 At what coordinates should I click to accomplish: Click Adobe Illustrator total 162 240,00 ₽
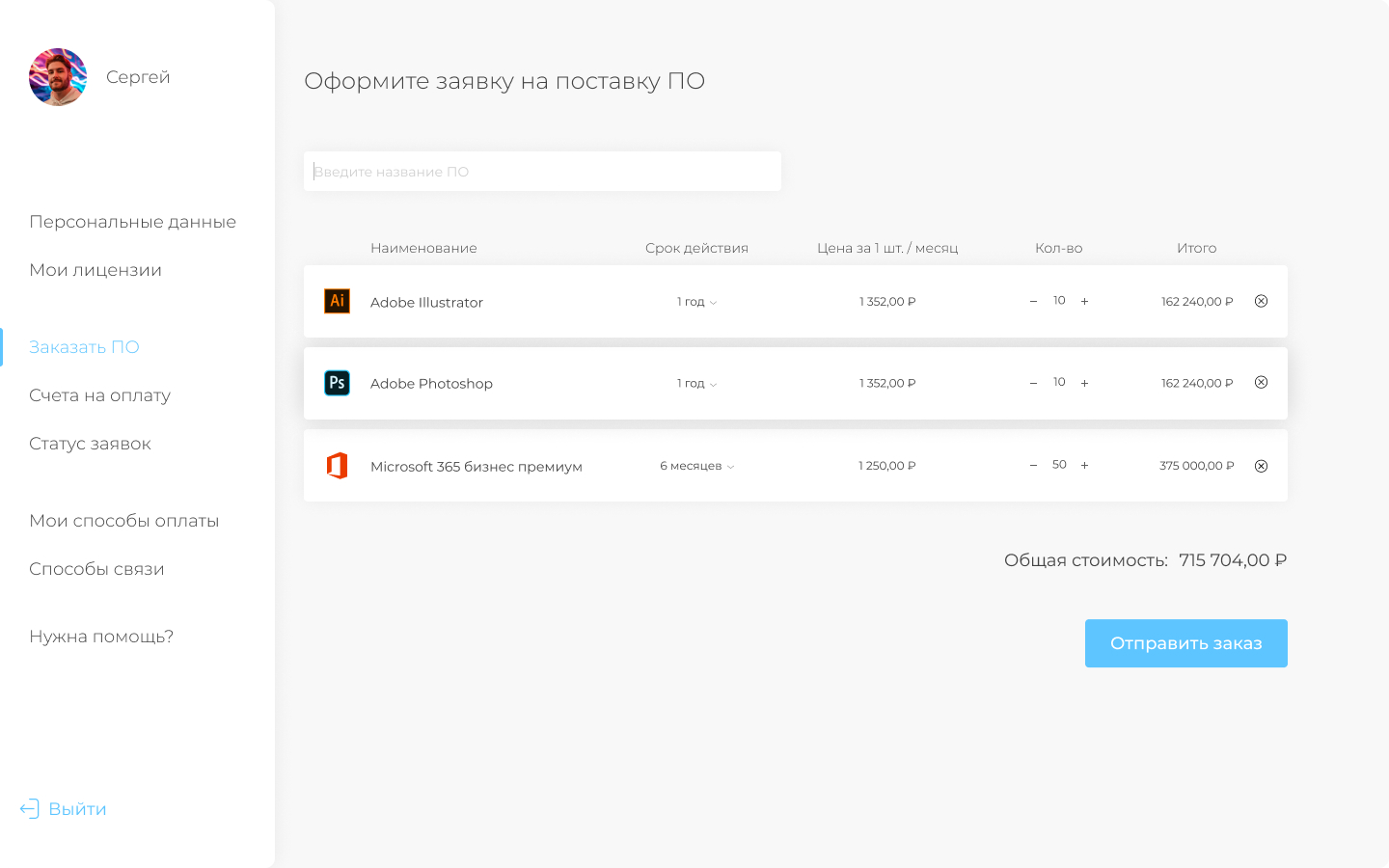click(x=1197, y=302)
